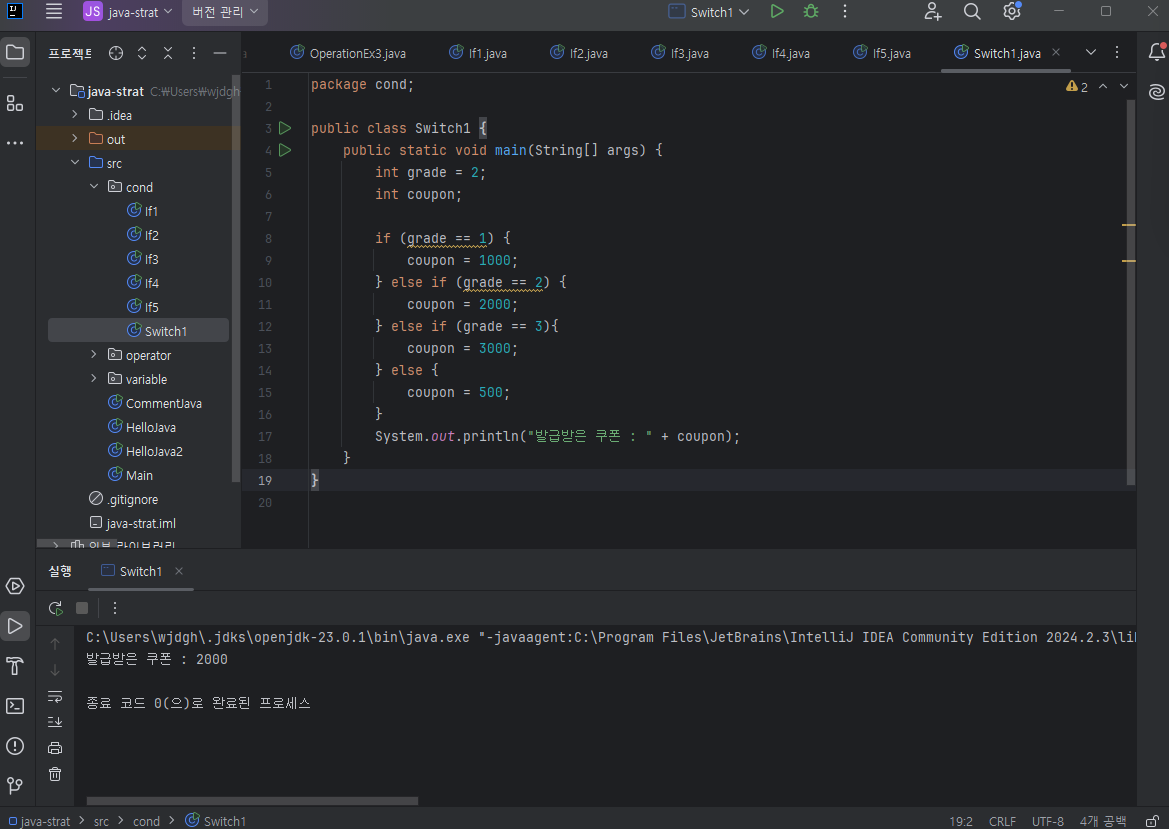The image size is (1169, 829).
Task: Open the Notifications bell
Action: pyautogui.click(x=1156, y=52)
